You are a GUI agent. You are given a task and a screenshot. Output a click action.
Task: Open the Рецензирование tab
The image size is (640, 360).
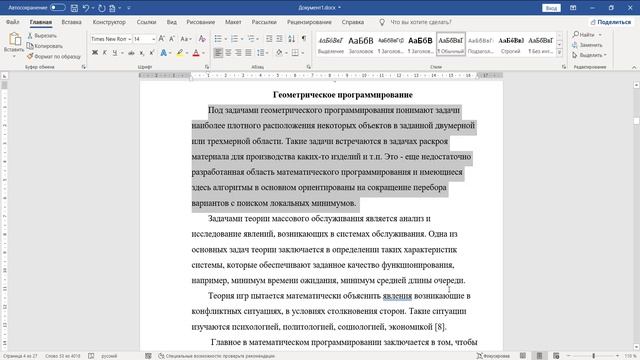point(309,22)
